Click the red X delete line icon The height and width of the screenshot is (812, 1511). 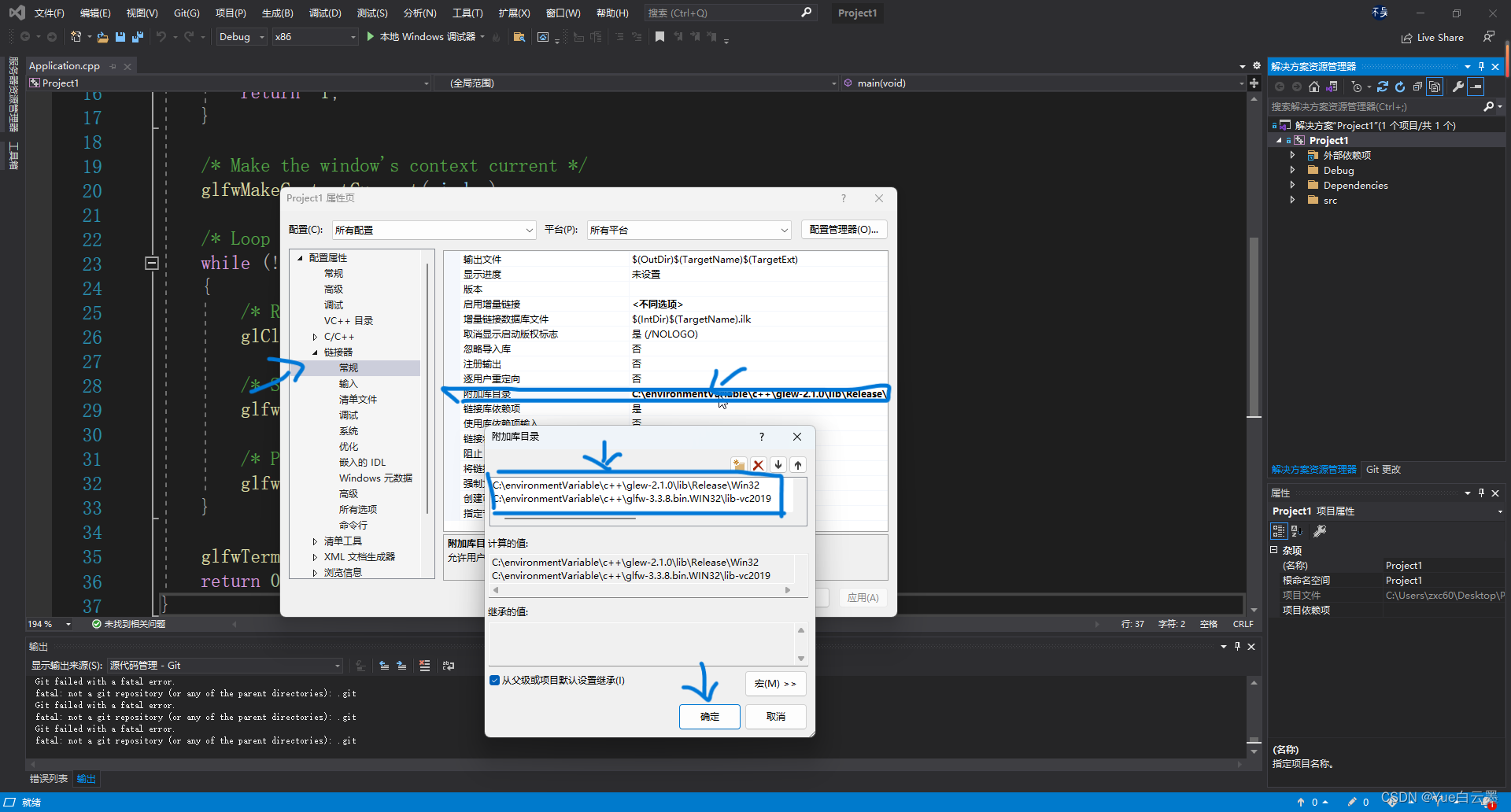coord(759,465)
